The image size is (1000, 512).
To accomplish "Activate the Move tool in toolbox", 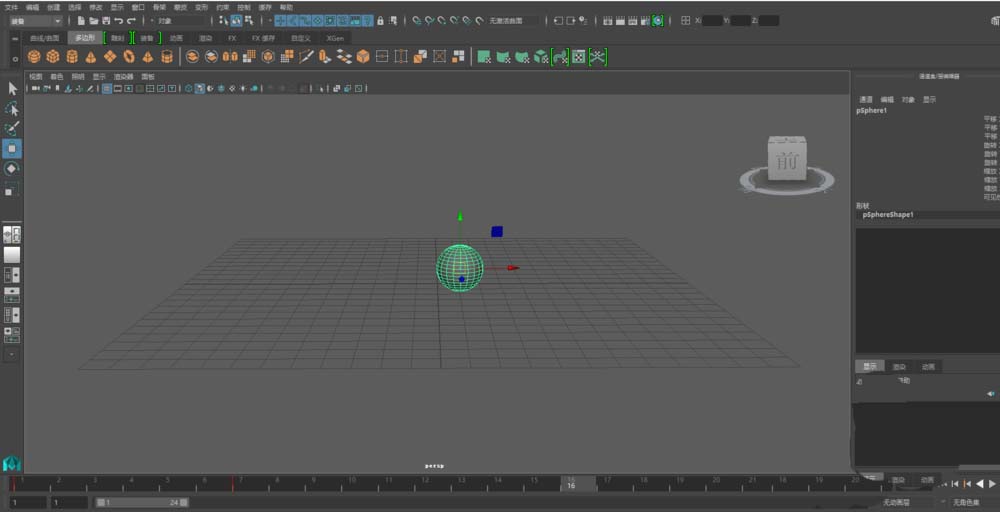I will point(12,149).
